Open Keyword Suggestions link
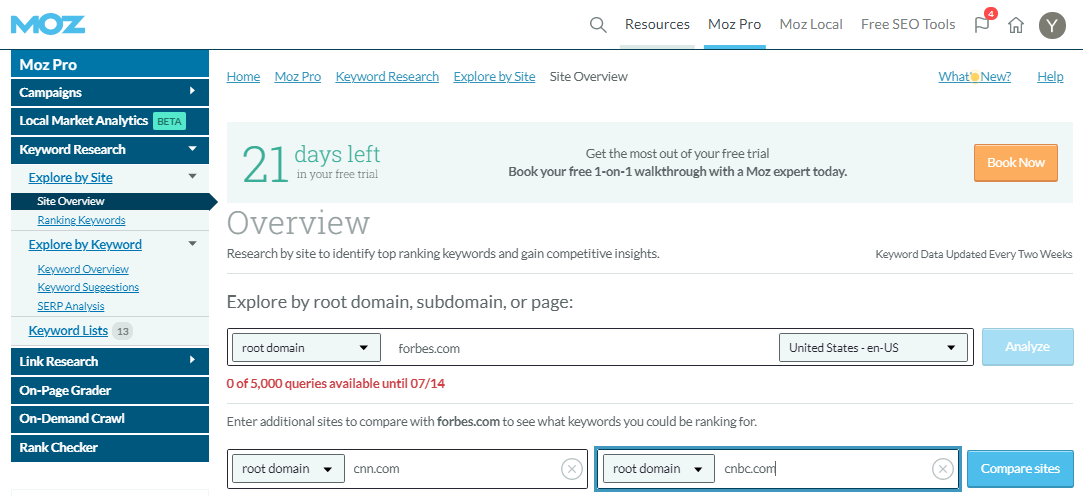The image size is (1083, 496). click(88, 287)
